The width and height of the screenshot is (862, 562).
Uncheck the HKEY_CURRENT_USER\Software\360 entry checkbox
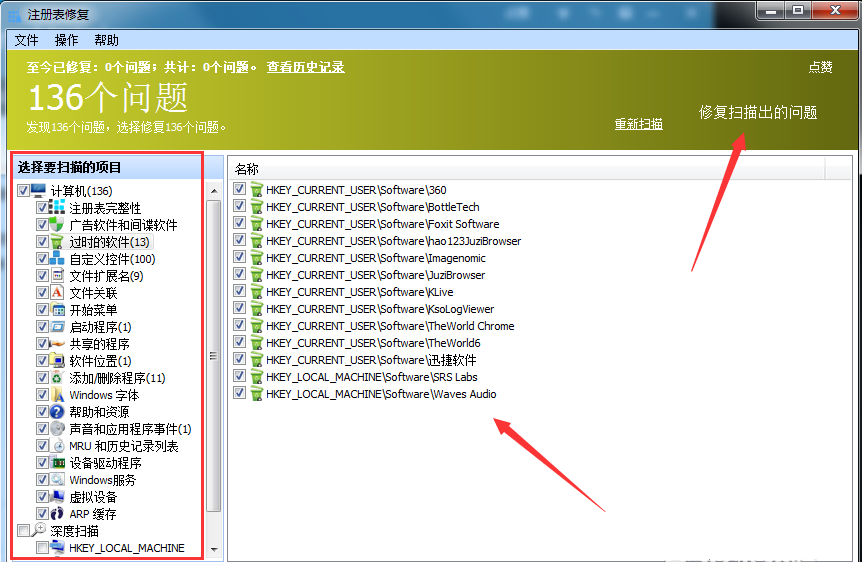(x=239, y=190)
